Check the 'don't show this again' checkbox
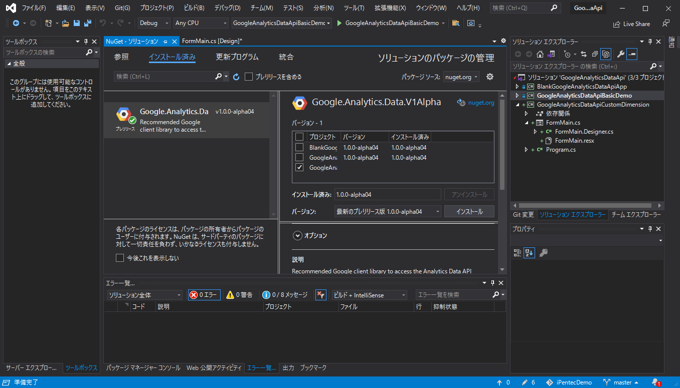This screenshot has height=388, width=680. 120,258
